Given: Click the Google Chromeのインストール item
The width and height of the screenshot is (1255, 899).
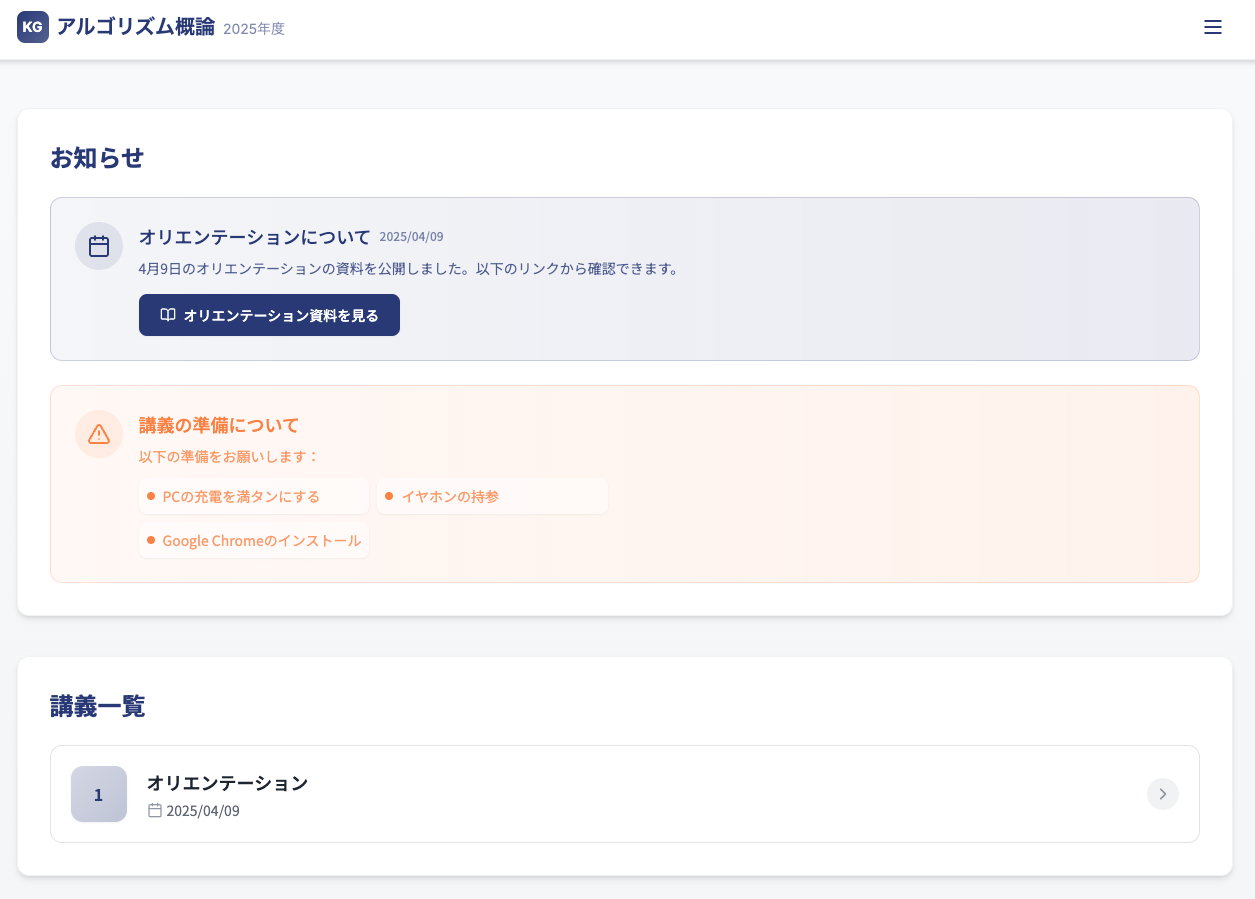Looking at the screenshot, I should click(261, 540).
